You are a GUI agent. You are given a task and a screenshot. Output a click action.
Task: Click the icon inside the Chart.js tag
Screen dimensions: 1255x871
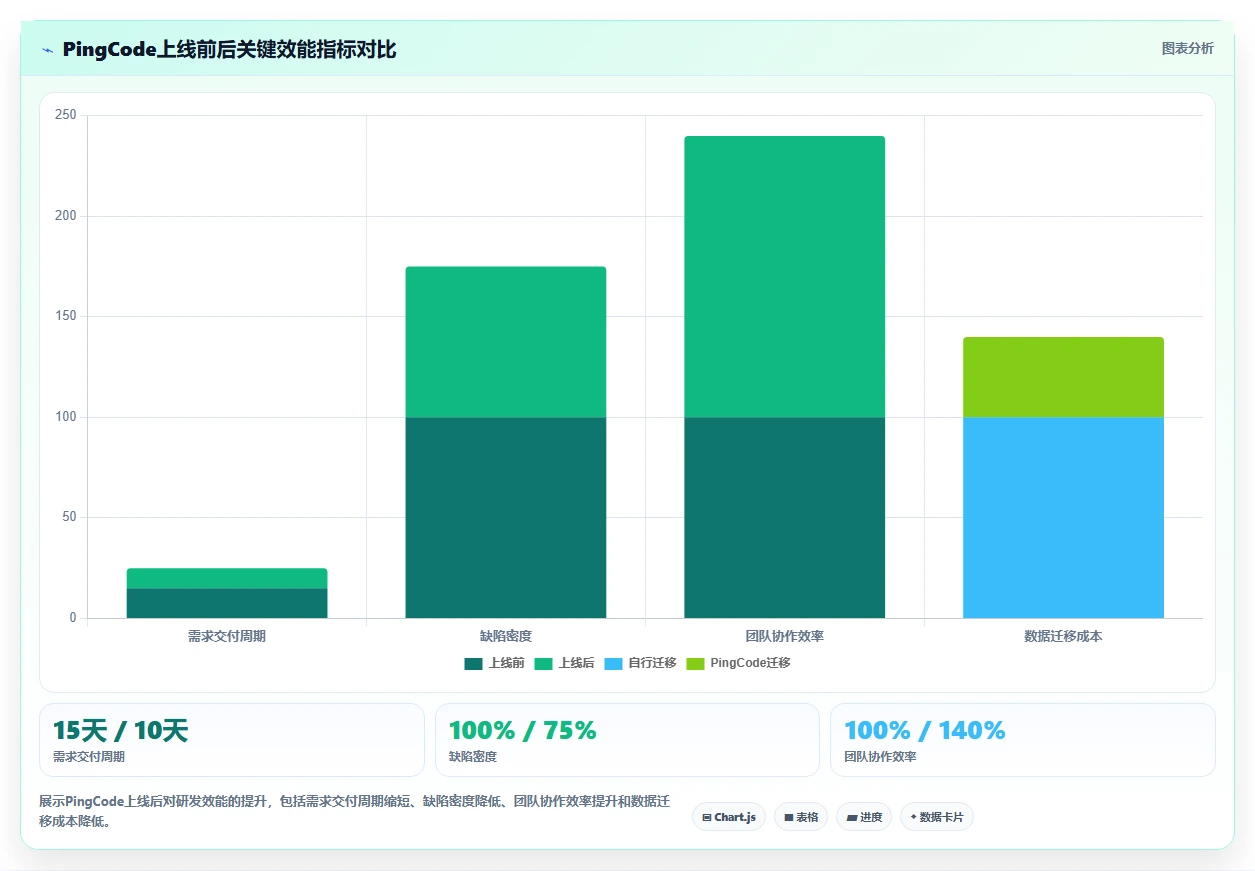[x=707, y=818]
